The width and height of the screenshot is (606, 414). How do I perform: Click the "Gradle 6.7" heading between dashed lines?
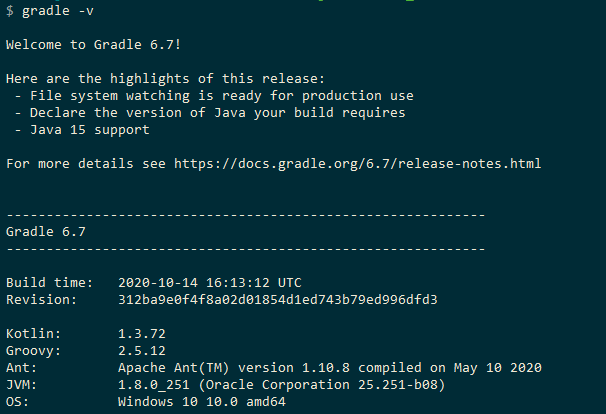tap(46, 231)
